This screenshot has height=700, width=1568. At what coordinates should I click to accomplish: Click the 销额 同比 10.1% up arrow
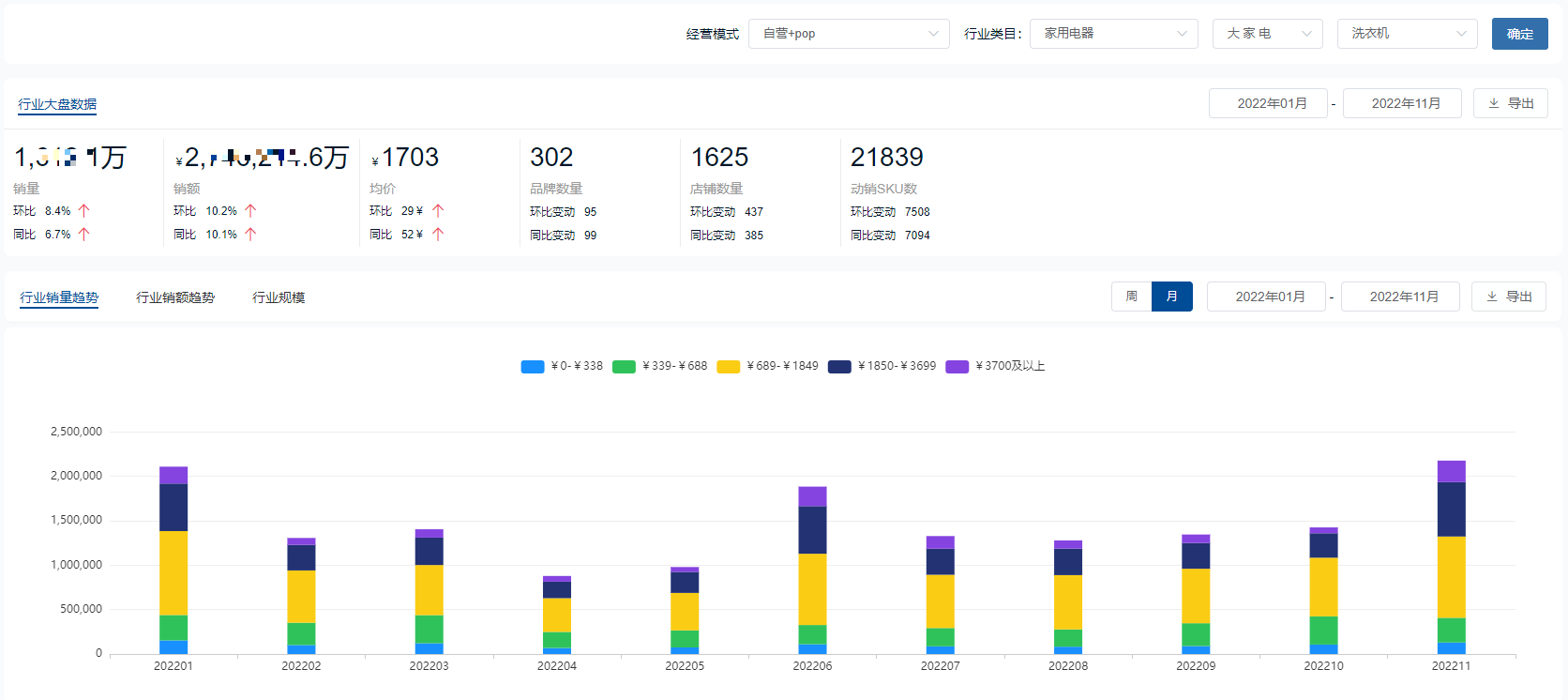coord(250,235)
